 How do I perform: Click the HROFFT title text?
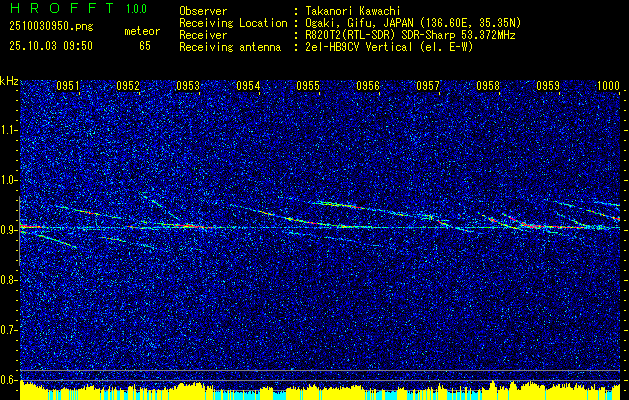(x=62, y=8)
